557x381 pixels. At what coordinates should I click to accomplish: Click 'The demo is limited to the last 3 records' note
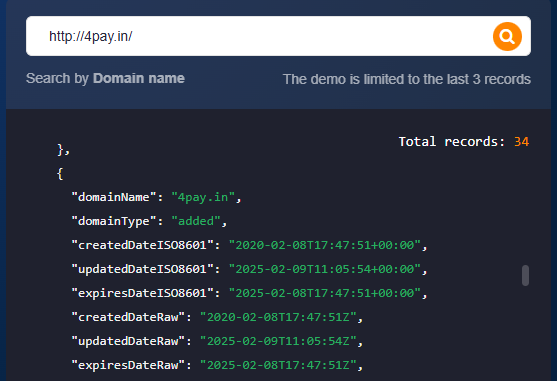(407, 79)
